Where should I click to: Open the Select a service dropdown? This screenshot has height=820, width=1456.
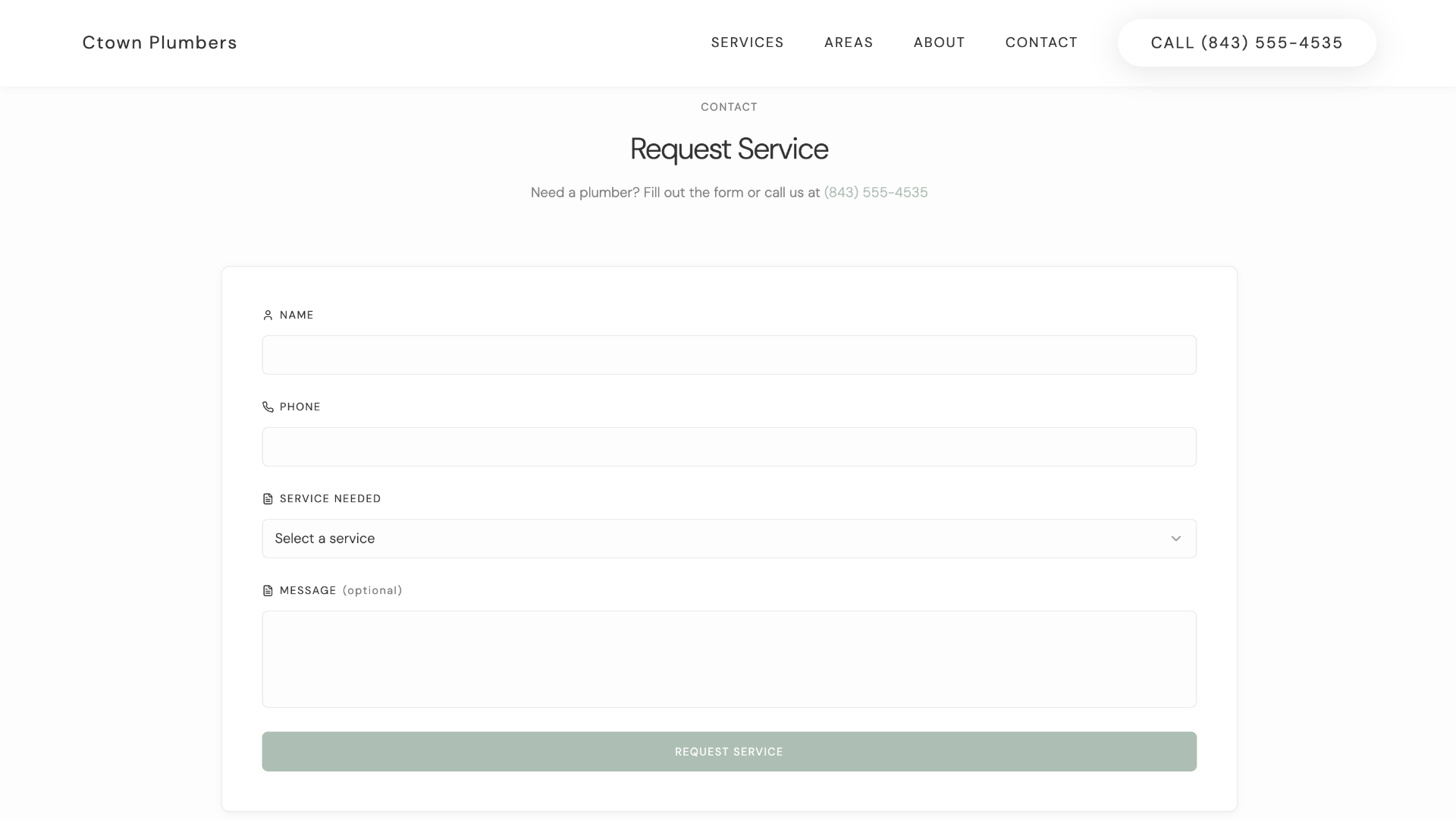(x=729, y=539)
